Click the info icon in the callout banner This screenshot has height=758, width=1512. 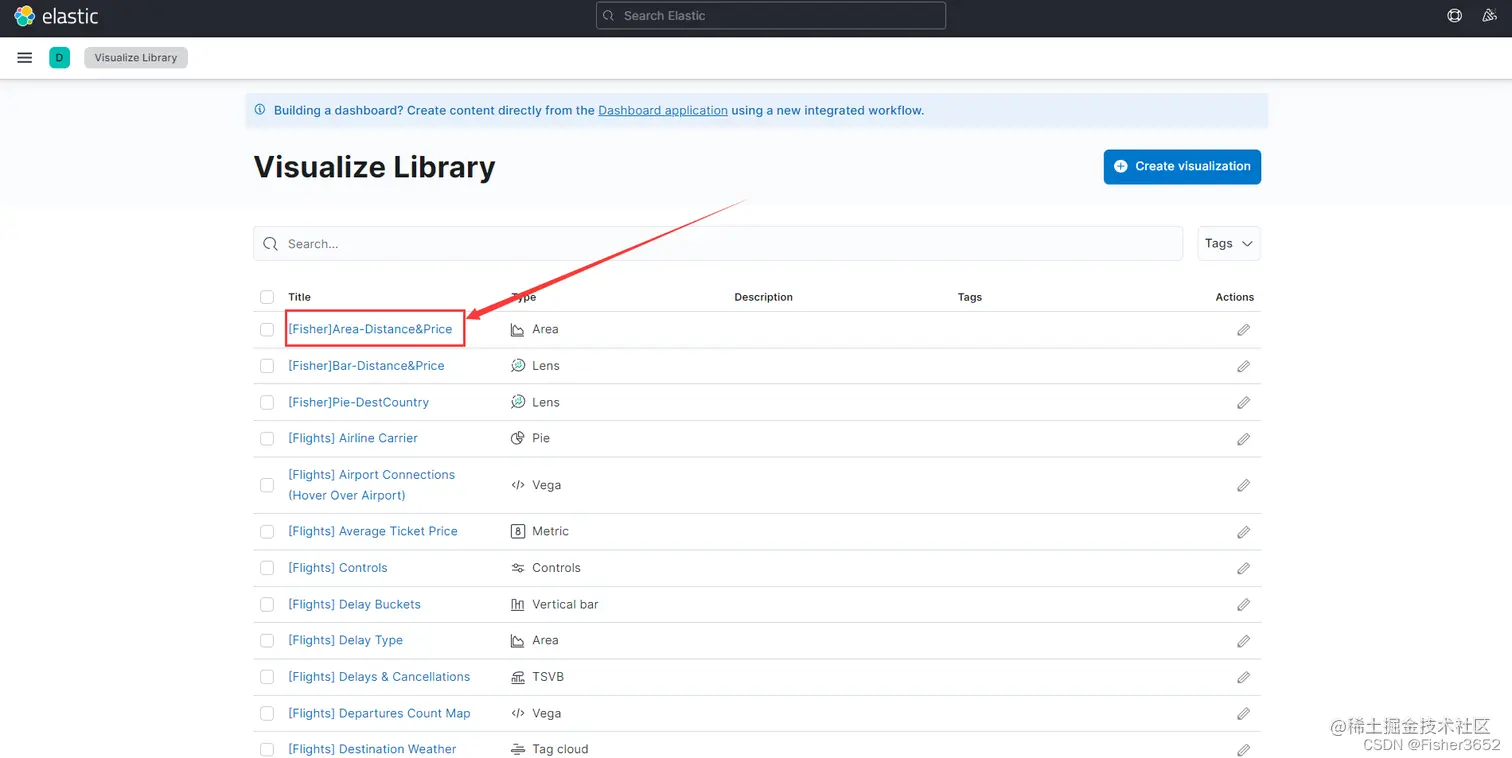point(260,110)
